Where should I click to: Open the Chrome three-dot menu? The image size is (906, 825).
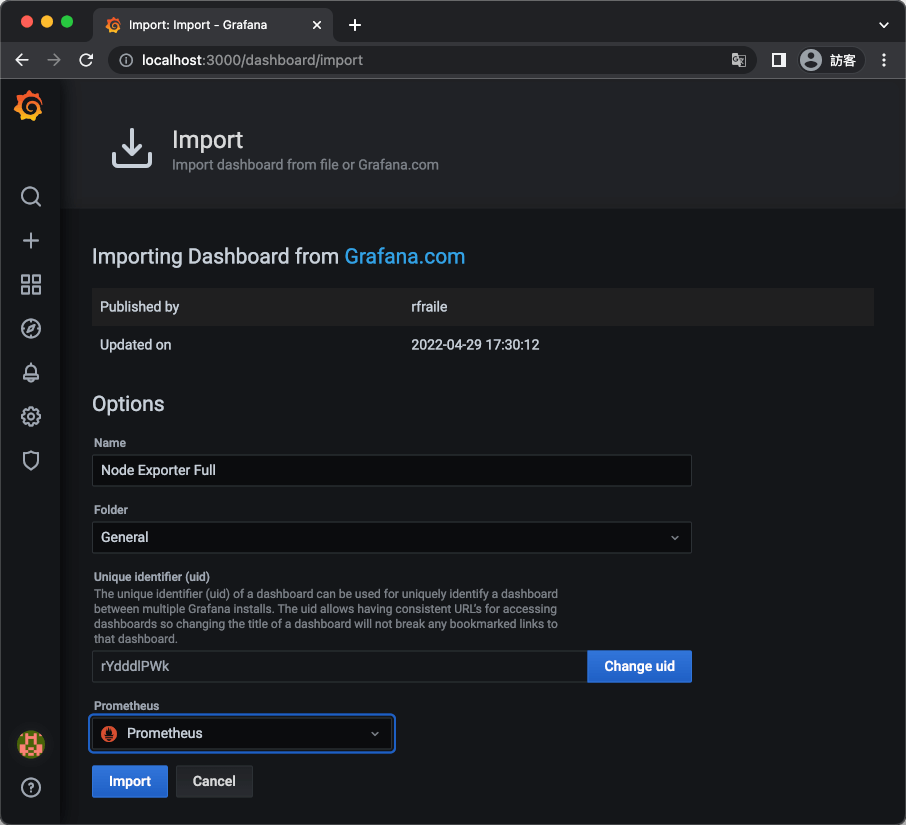883,60
